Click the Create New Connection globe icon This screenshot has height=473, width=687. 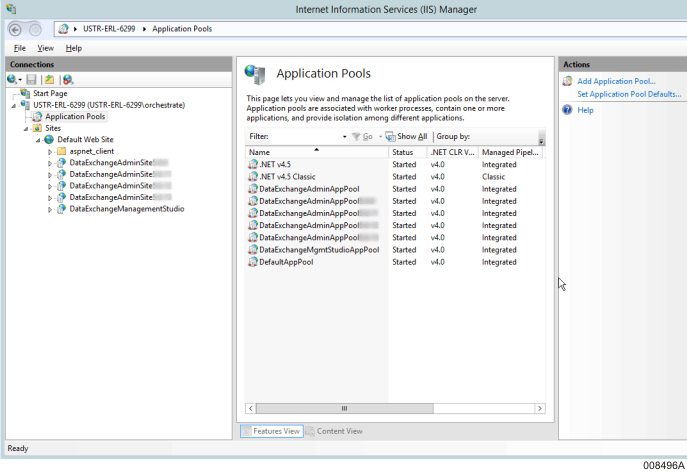pos(12,79)
